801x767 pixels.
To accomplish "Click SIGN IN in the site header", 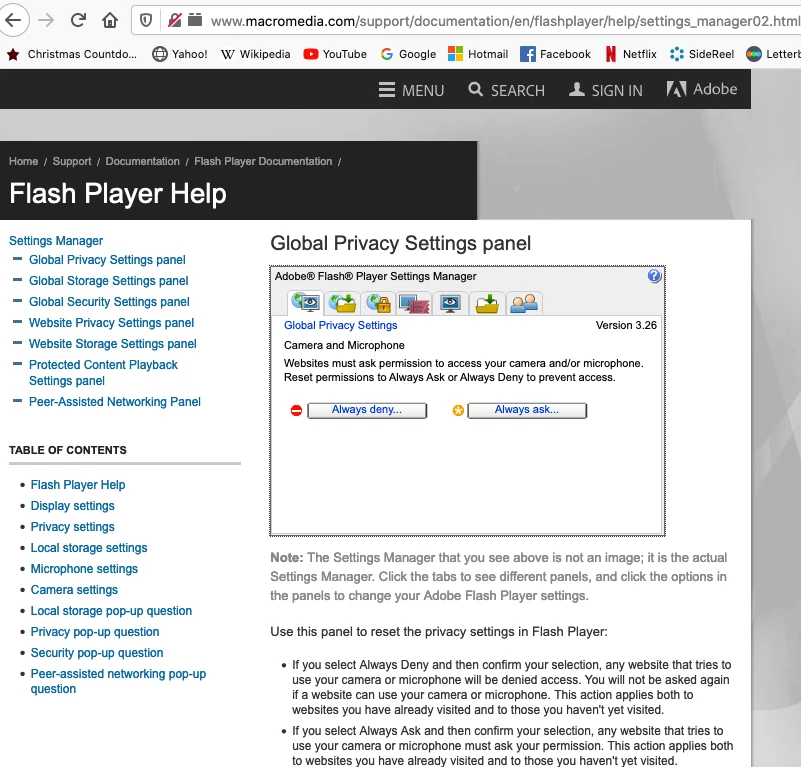I will click(606, 90).
